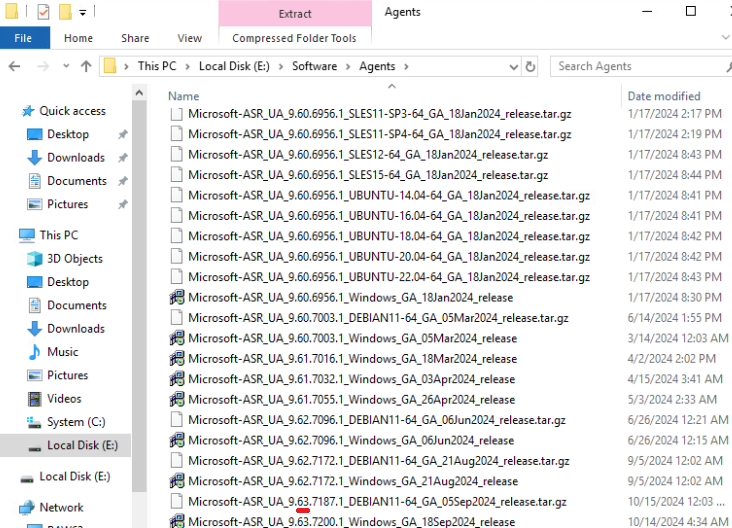The height and width of the screenshot is (528, 732).
Task: Open the View ribbon tab
Action: (189, 38)
